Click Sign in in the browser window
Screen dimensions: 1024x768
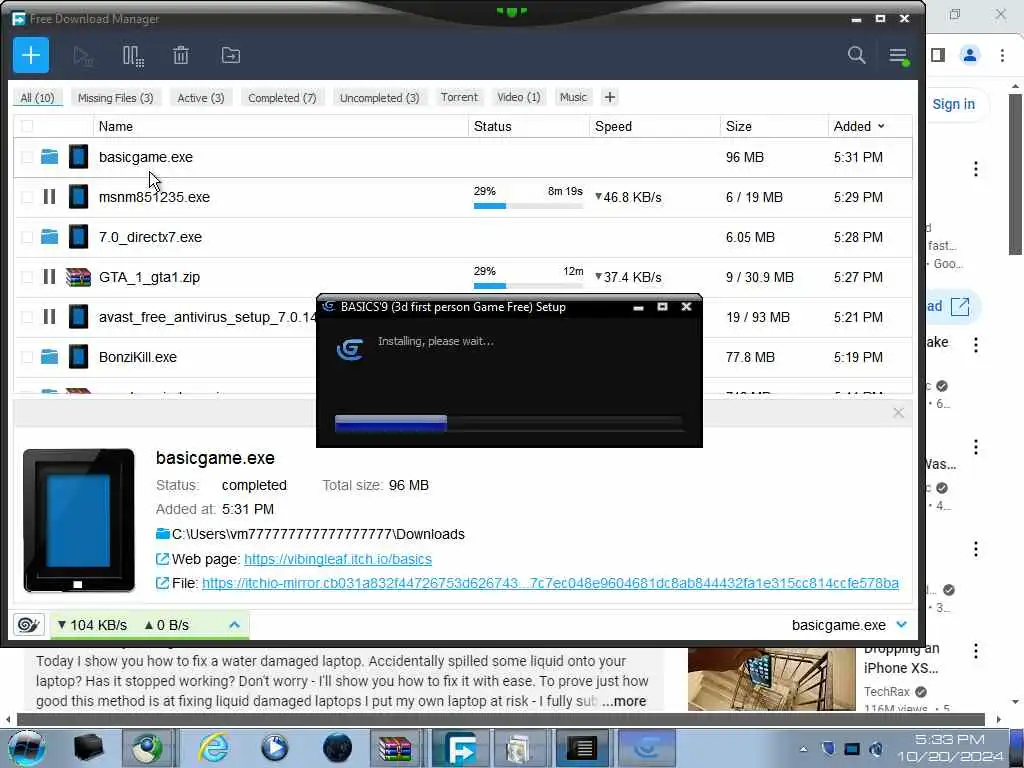pos(953,104)
